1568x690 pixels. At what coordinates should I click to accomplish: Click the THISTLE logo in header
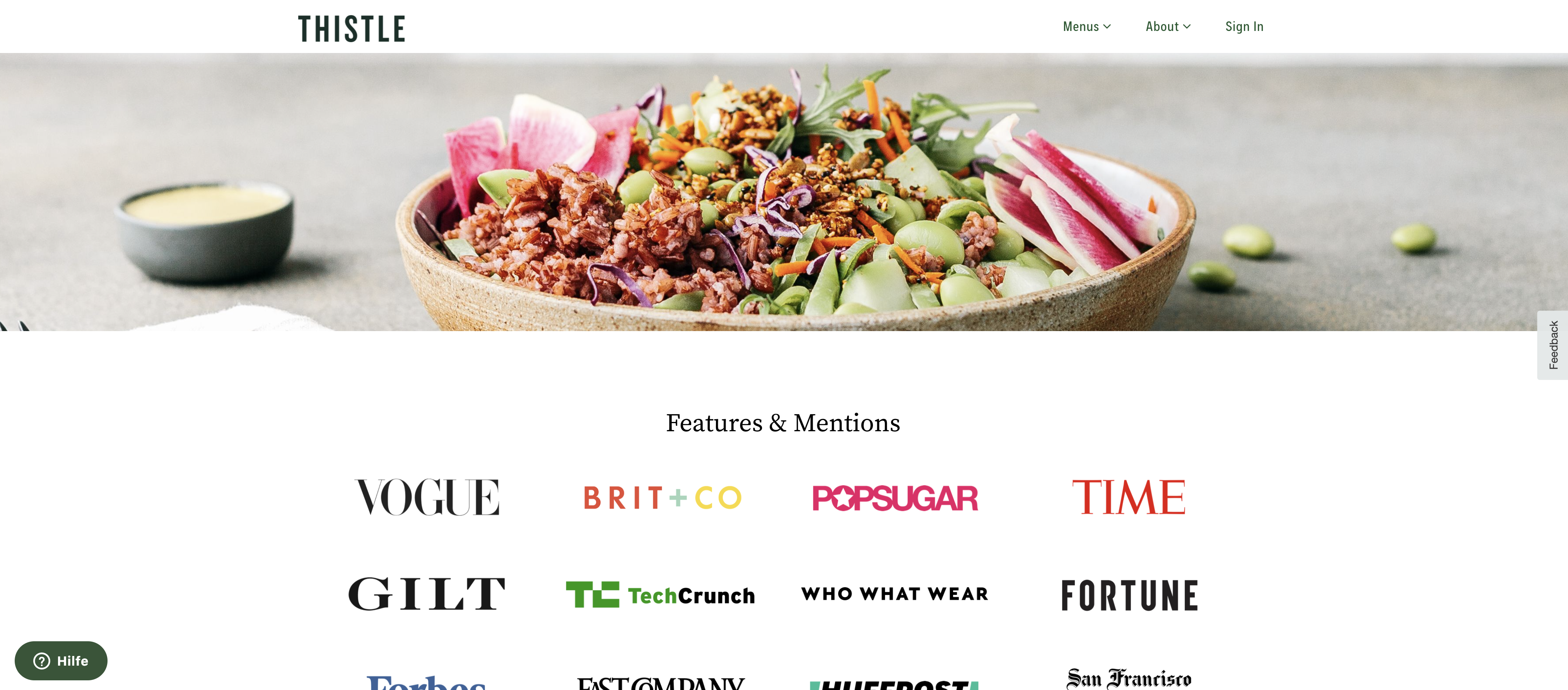pos(351,29)
